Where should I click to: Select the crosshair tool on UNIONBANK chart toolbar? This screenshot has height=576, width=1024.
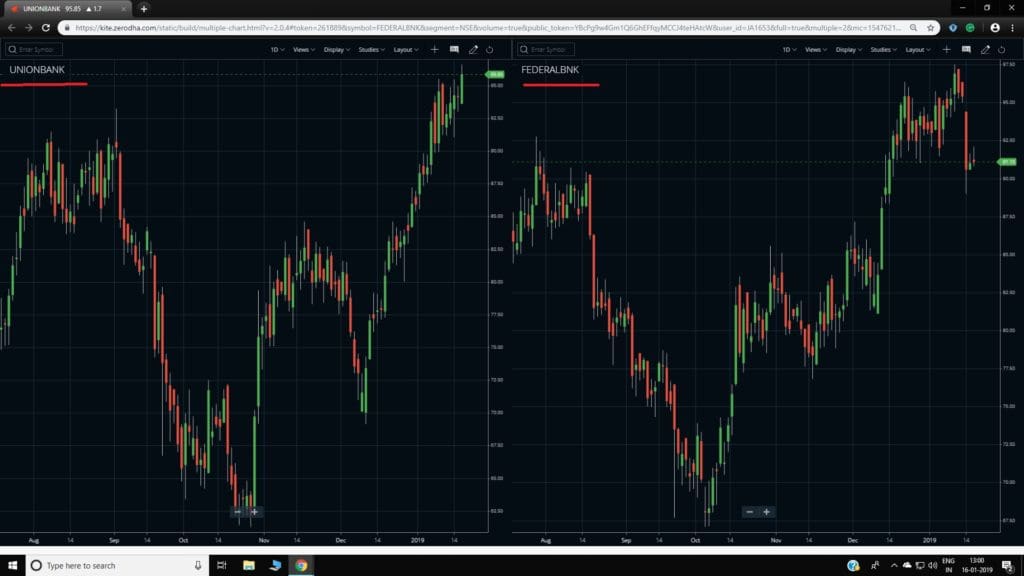[432, 48]
